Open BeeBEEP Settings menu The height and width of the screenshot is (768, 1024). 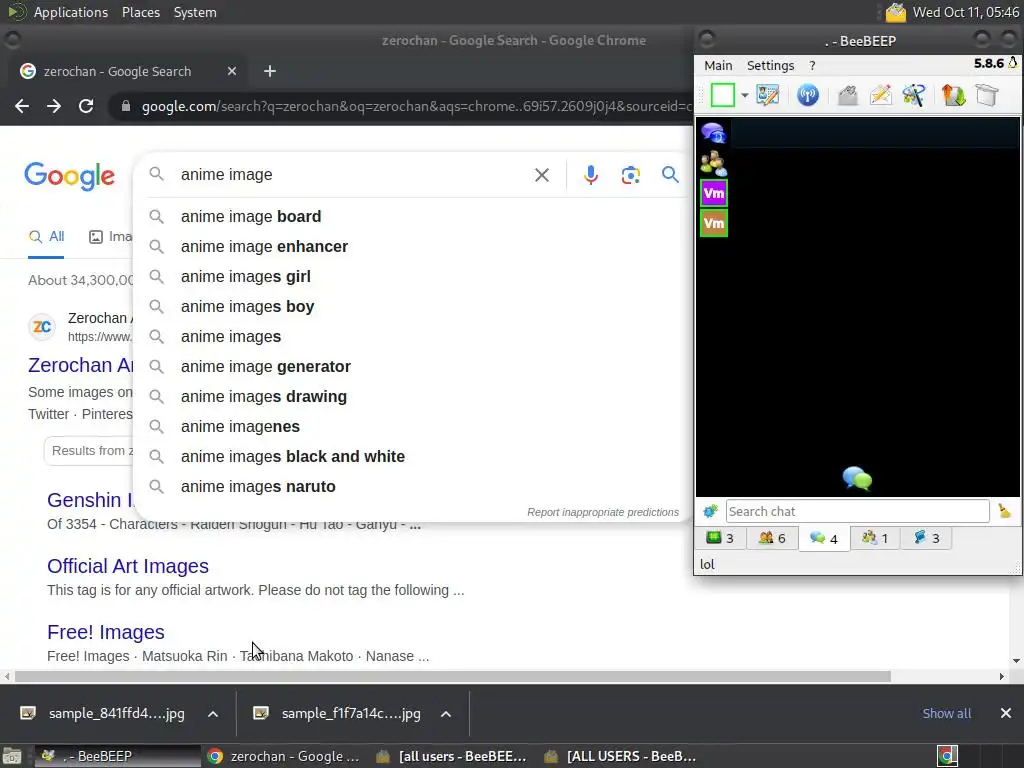pyautogui.click(x=771, y=65)
